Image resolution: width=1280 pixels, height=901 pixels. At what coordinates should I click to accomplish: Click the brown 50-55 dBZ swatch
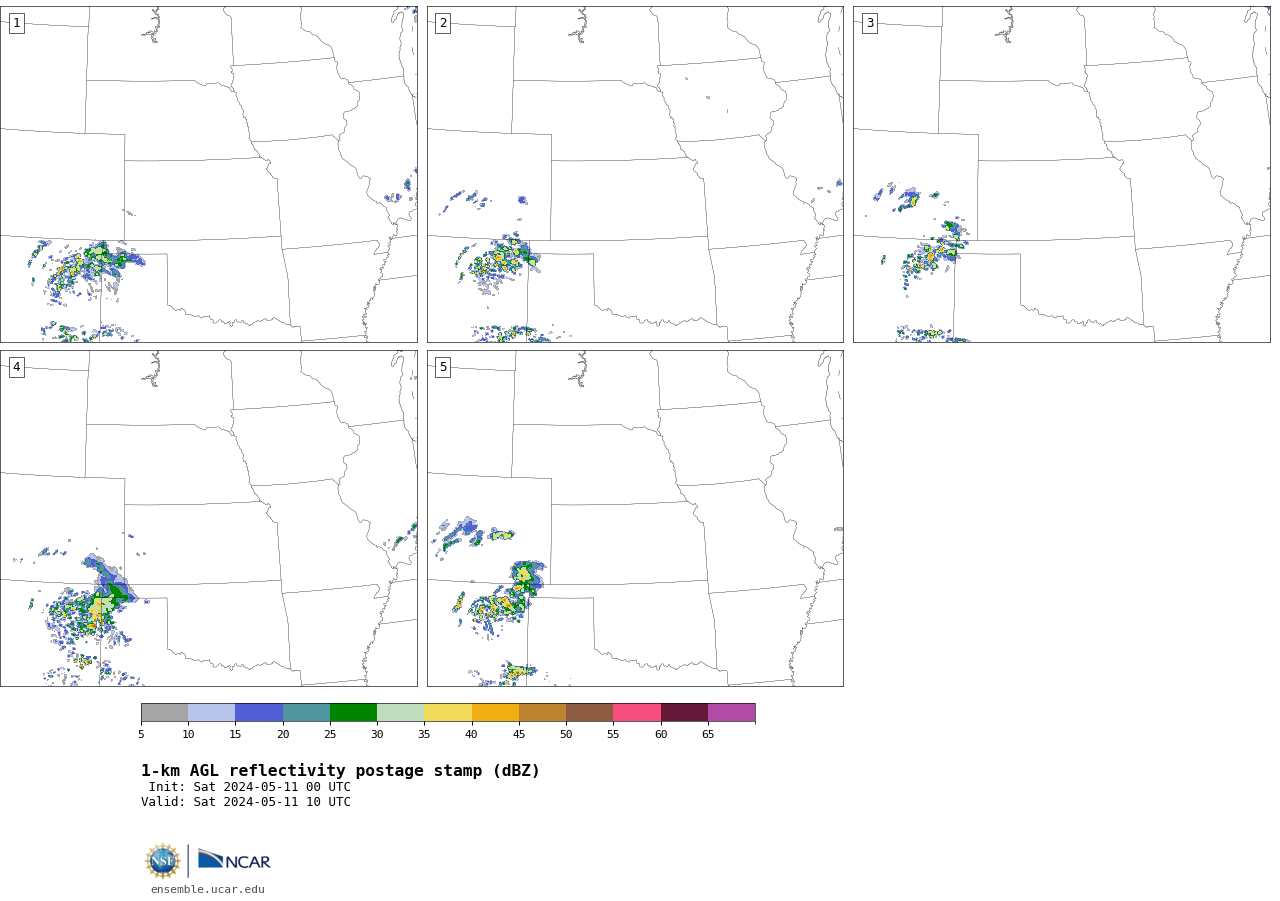[590, 712]
